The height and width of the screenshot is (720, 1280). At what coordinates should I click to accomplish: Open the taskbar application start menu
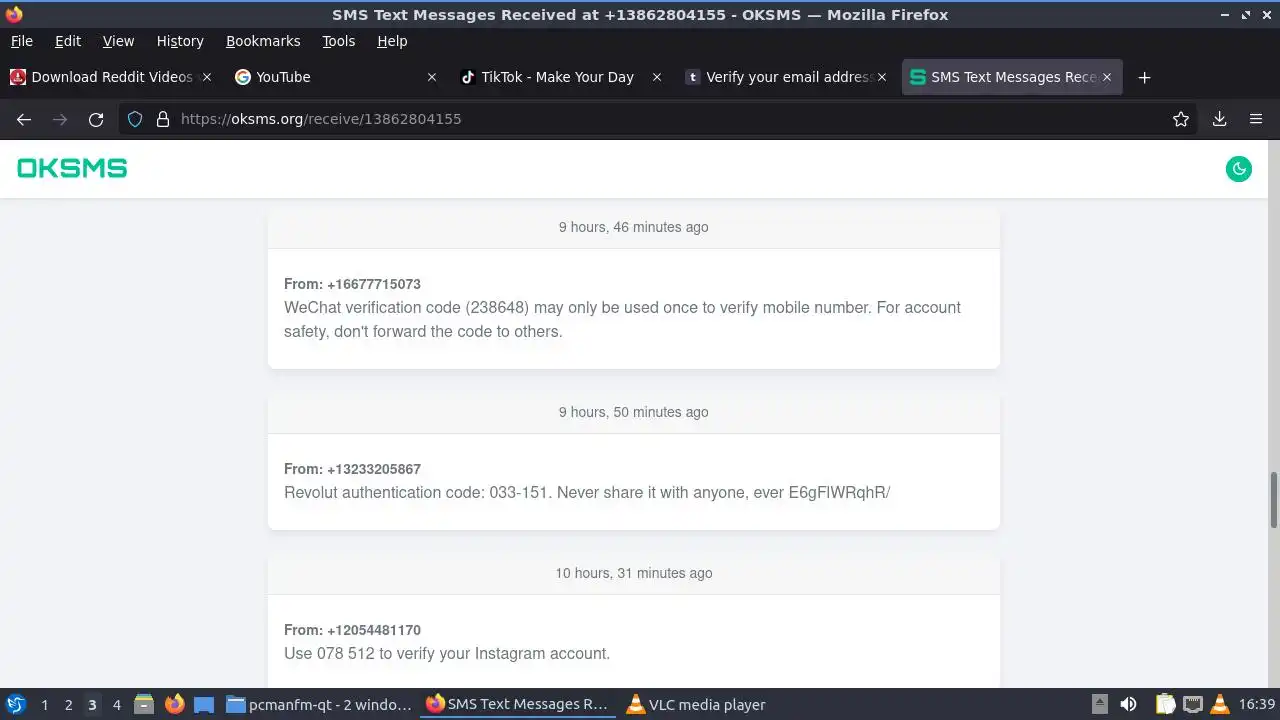click(16, 704)
